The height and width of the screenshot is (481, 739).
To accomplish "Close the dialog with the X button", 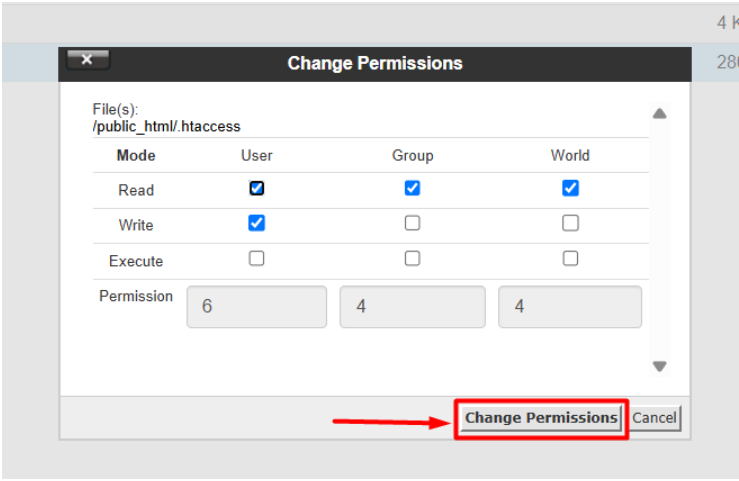I will pyautogui.click(x=88, y=60).
